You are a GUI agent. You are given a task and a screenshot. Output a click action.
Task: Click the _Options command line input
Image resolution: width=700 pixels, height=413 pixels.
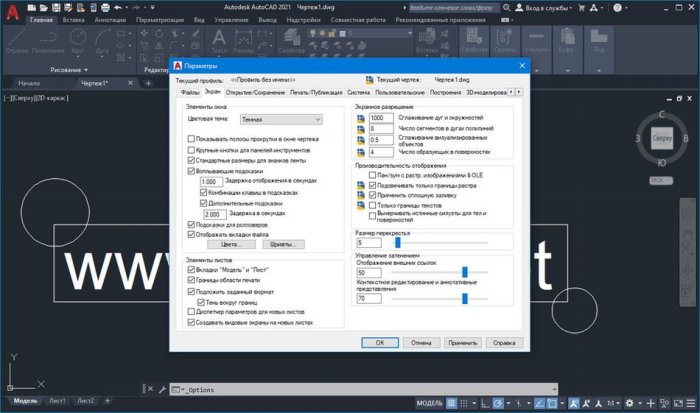click(x=364, y=389)
